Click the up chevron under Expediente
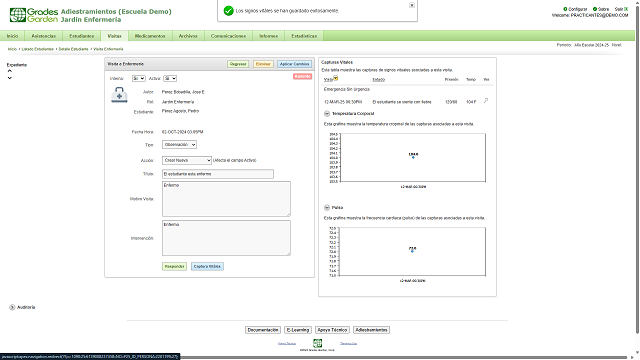 (10, 71)
